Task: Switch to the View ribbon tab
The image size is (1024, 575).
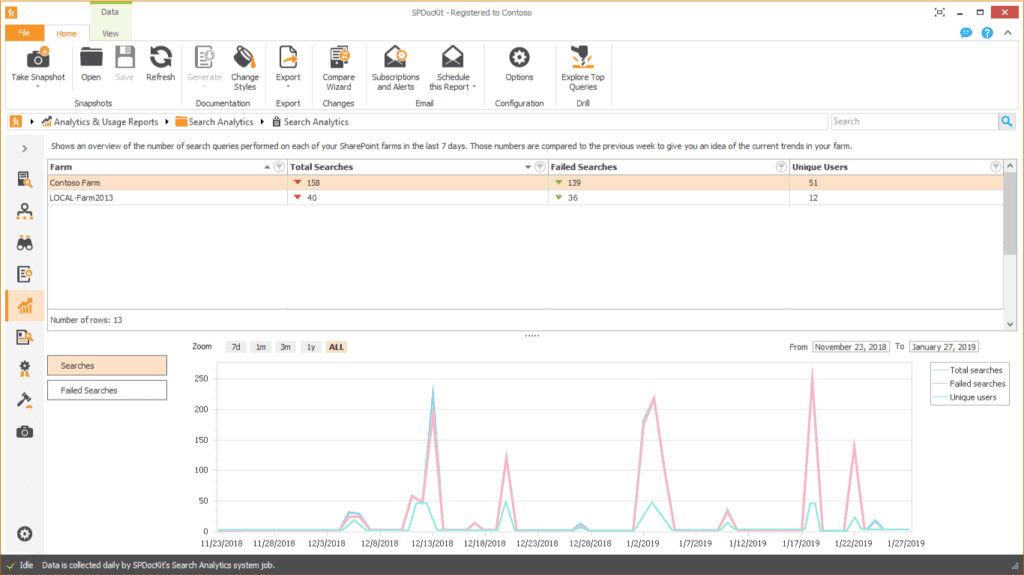Action: click(x=110, y=33)
